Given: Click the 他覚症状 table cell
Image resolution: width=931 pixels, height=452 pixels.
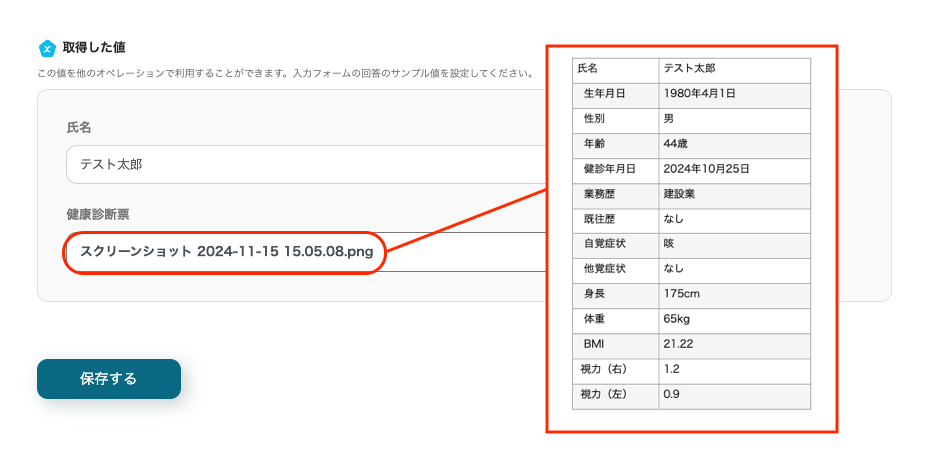Looking at the screenshot, I should click(616, 271).
